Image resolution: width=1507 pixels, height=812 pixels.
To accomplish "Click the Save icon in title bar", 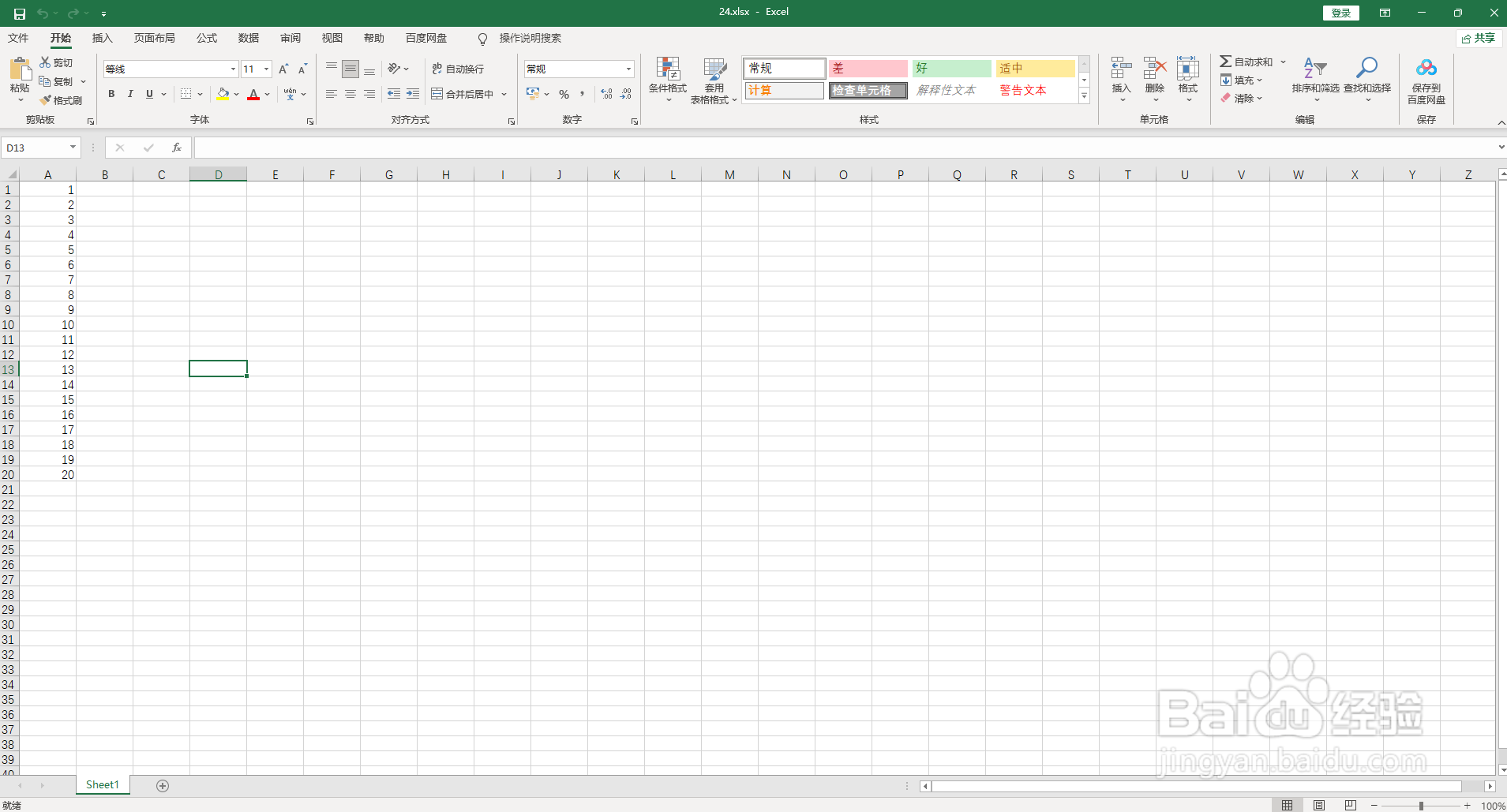I will tap(20, 13).
